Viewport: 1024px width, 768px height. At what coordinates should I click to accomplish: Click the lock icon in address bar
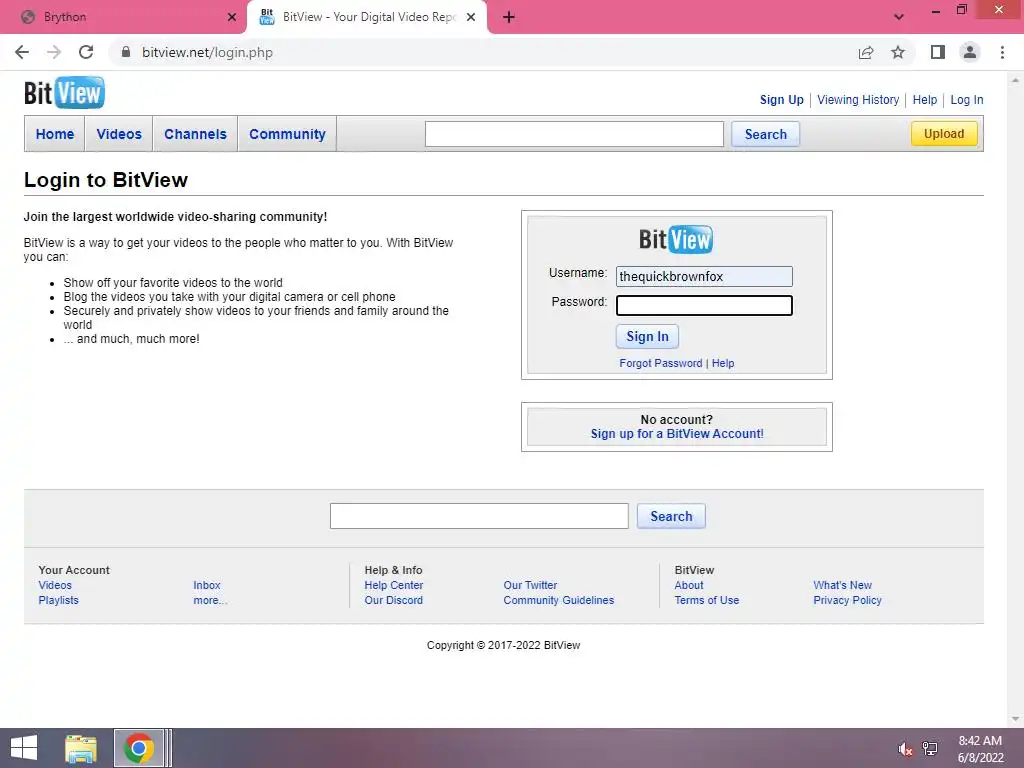(x=126, y=52)
